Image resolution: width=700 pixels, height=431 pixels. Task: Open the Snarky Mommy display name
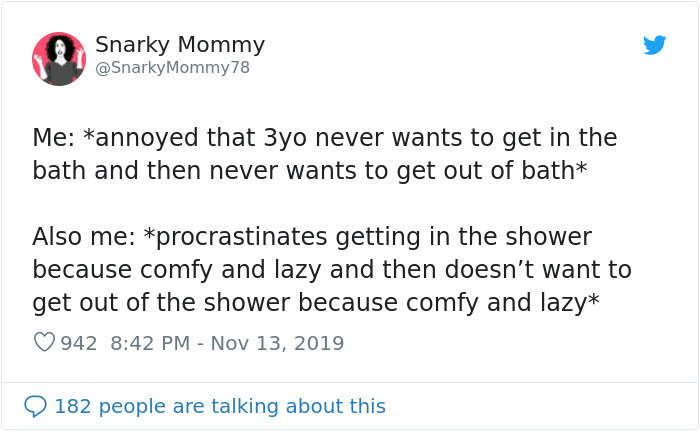[180, 45]
